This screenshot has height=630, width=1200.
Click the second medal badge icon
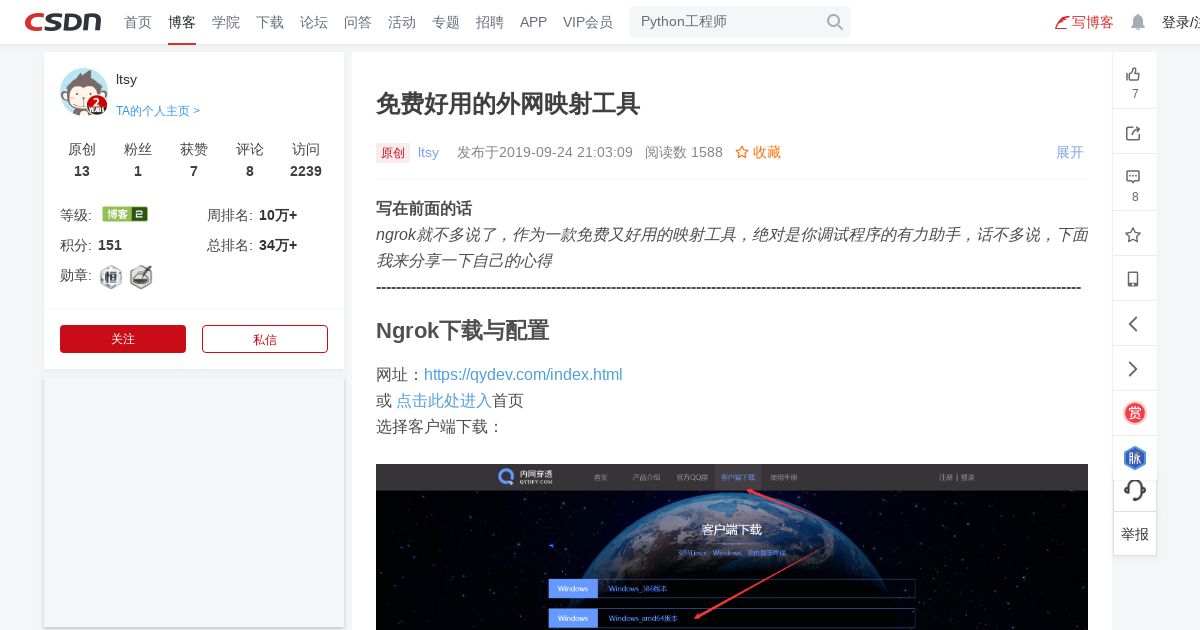pyautogui.click(x=141, y=277)
